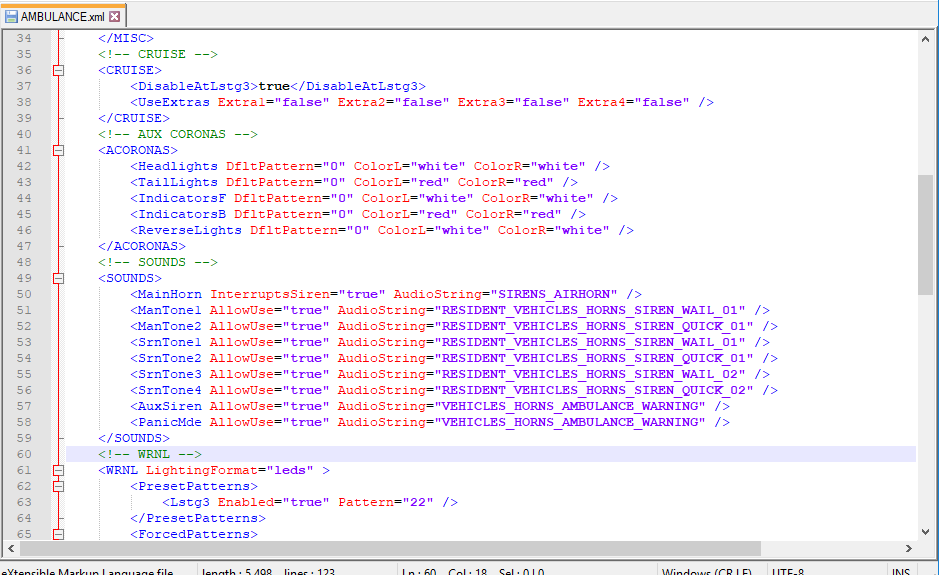Click the <!-- WRNL --> comment
Viewport: 939px width, 575px height.
click(x=150, y=454)
